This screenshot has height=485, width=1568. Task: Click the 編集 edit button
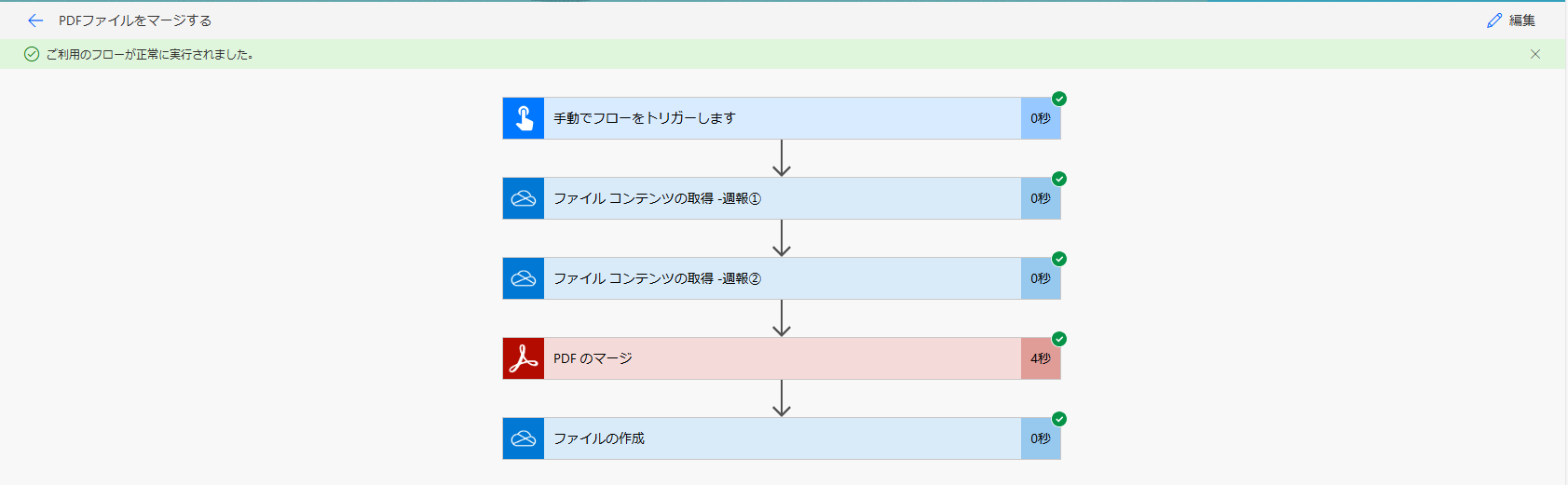pyautogui.click(x=1511, y=20)
